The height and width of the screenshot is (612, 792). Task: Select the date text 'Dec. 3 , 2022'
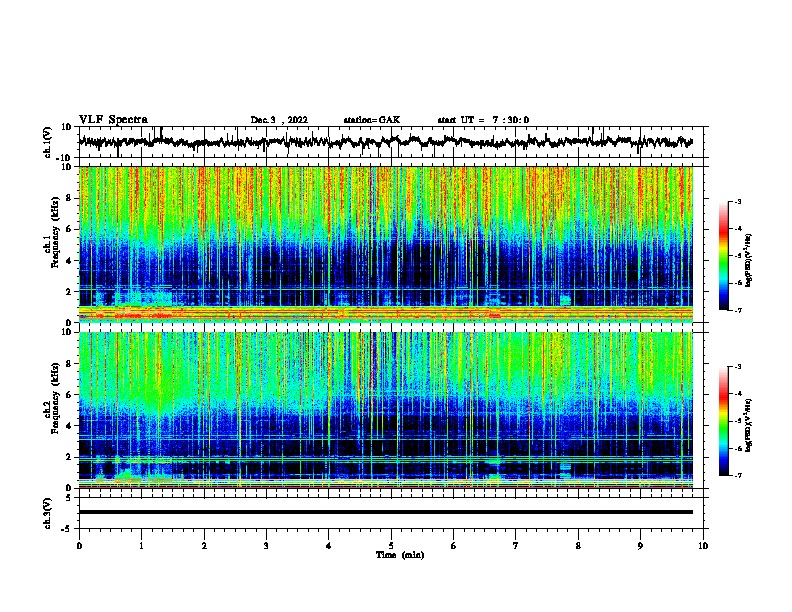click(x=279, y=120)
